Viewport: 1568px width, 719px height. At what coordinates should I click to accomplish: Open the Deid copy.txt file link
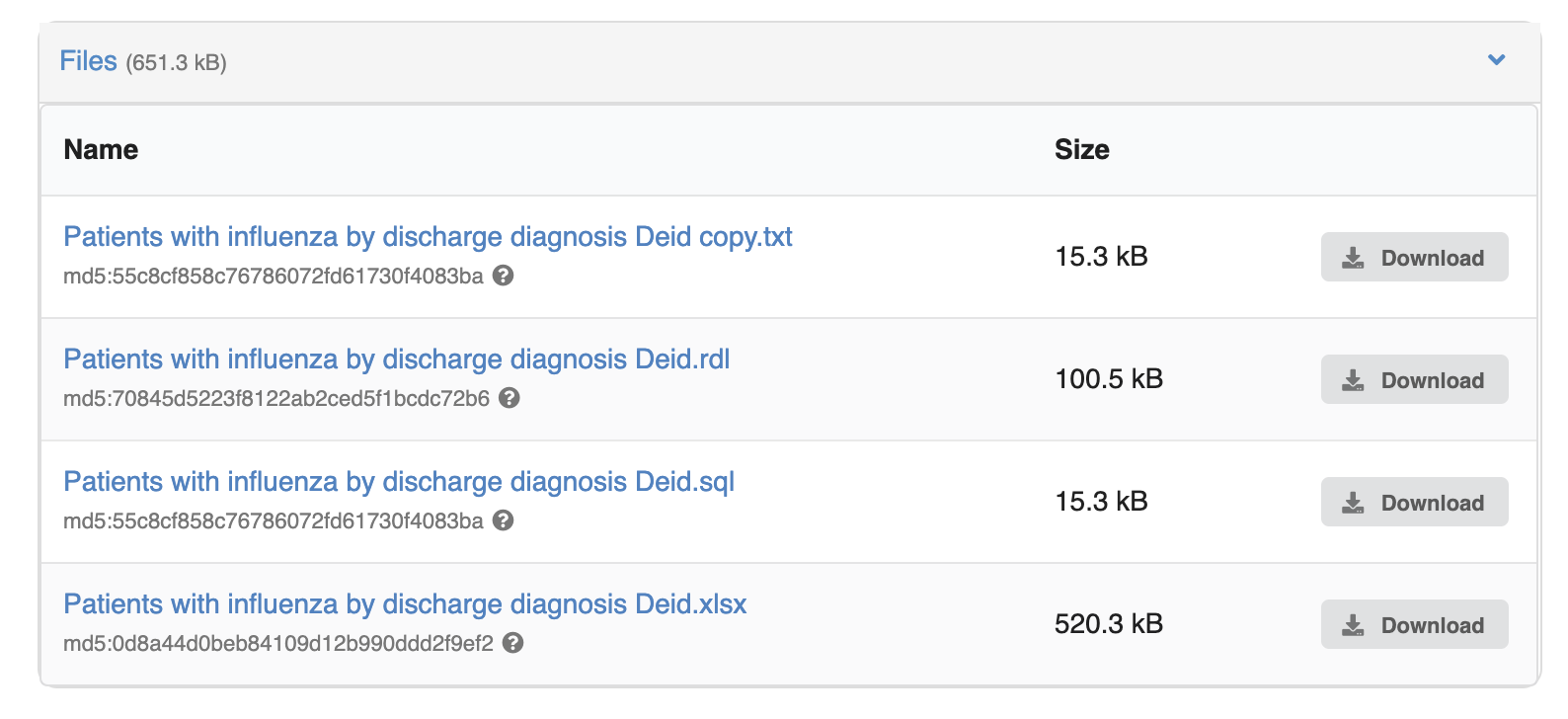(428, 237)
